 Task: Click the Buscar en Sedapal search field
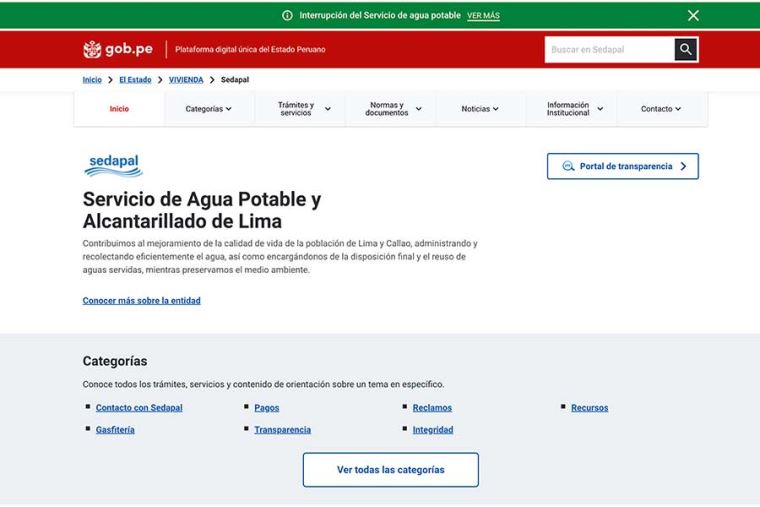608,49
